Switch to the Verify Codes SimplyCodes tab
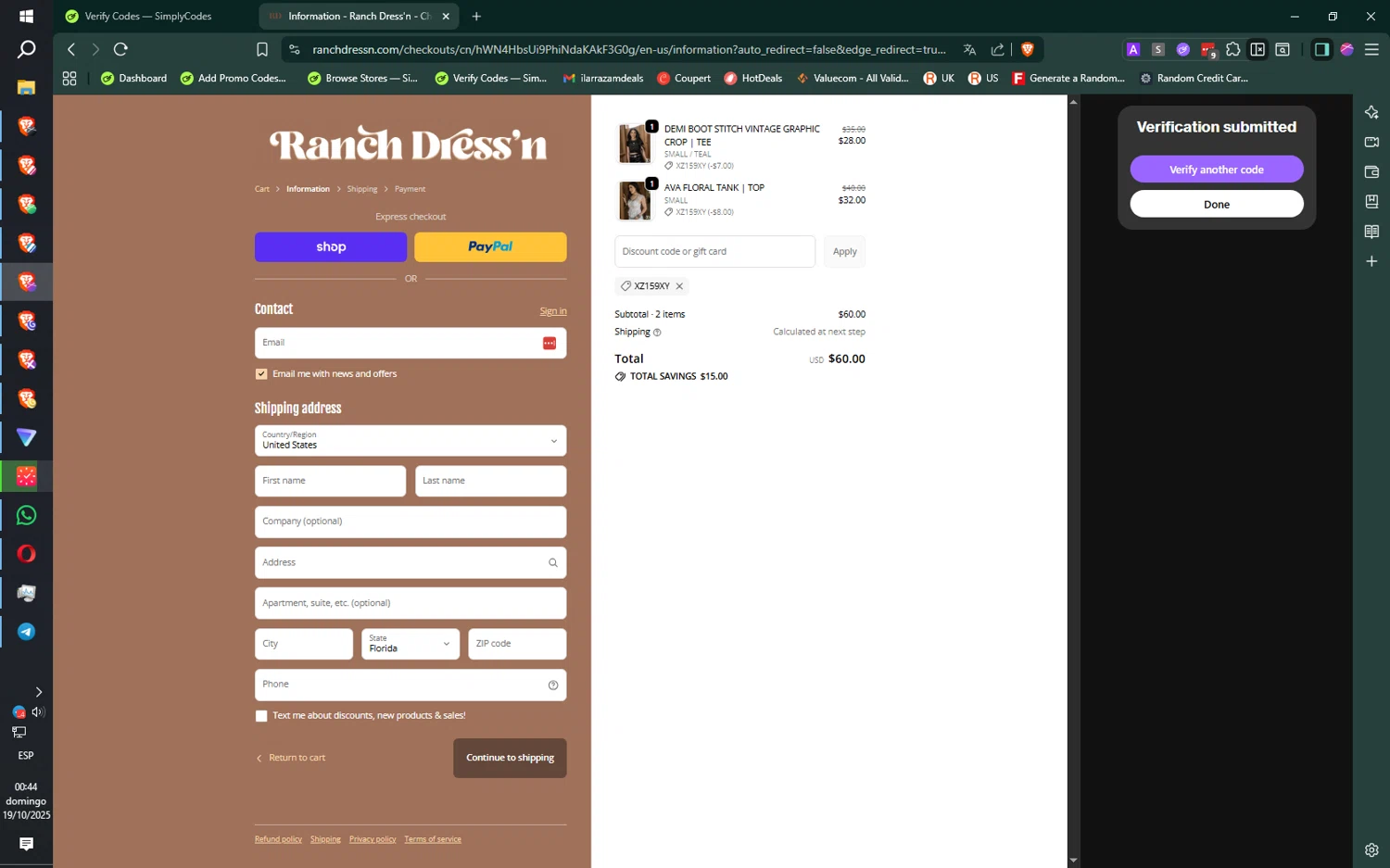This screenshot has height=868, width=1390. (x=148, y=16)
